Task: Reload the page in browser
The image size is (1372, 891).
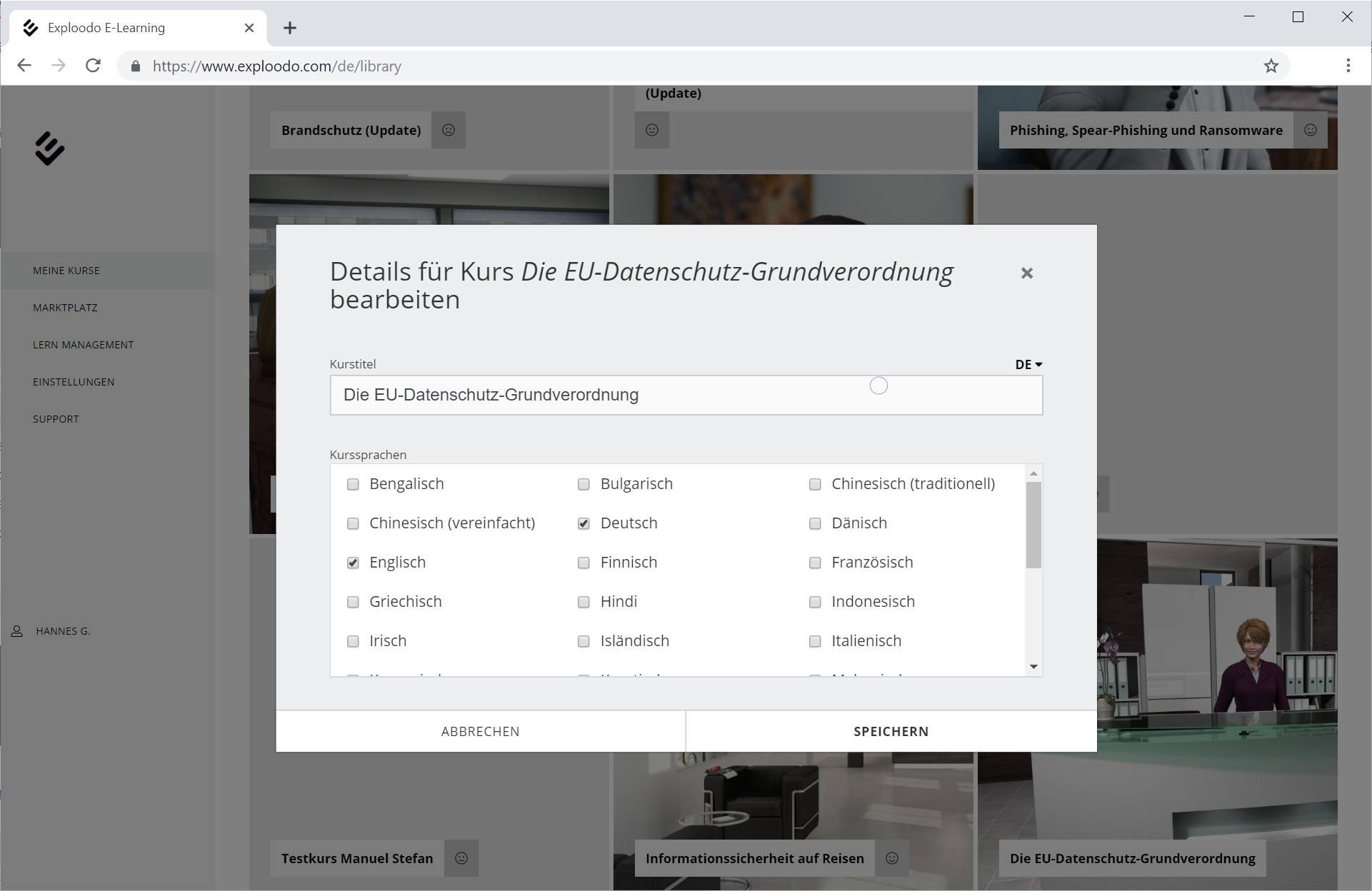Action: [93, 66]
